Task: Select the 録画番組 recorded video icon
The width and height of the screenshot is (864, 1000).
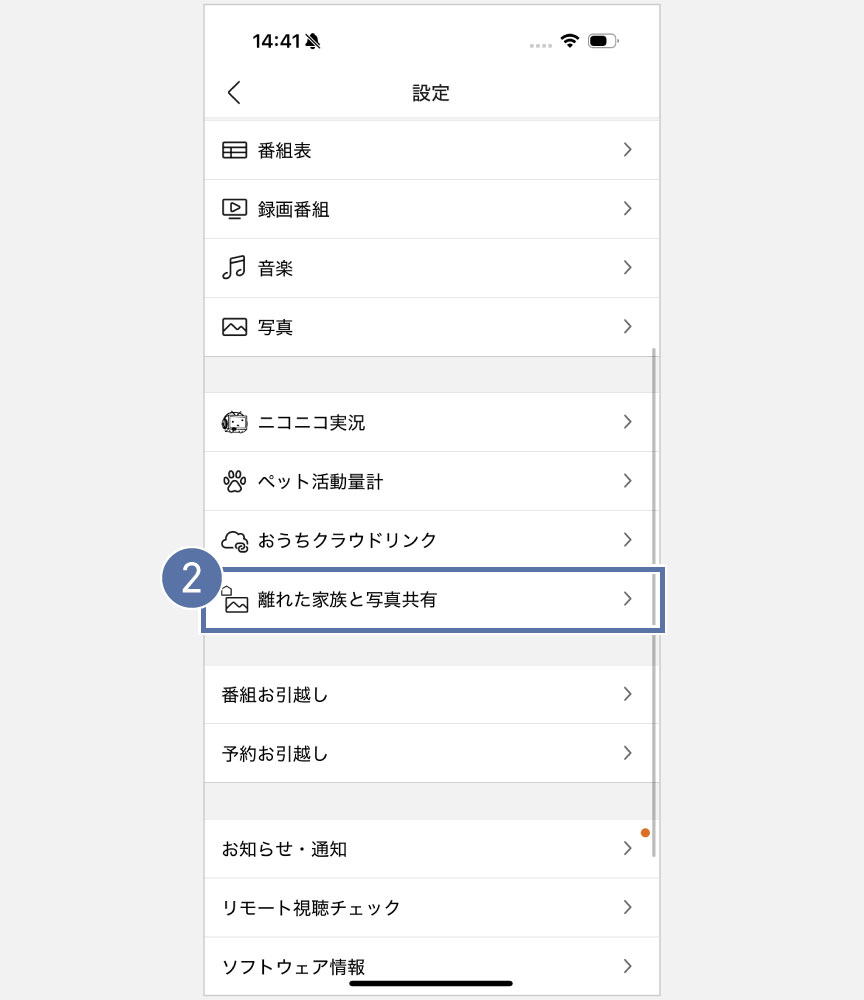Action: 233,208
